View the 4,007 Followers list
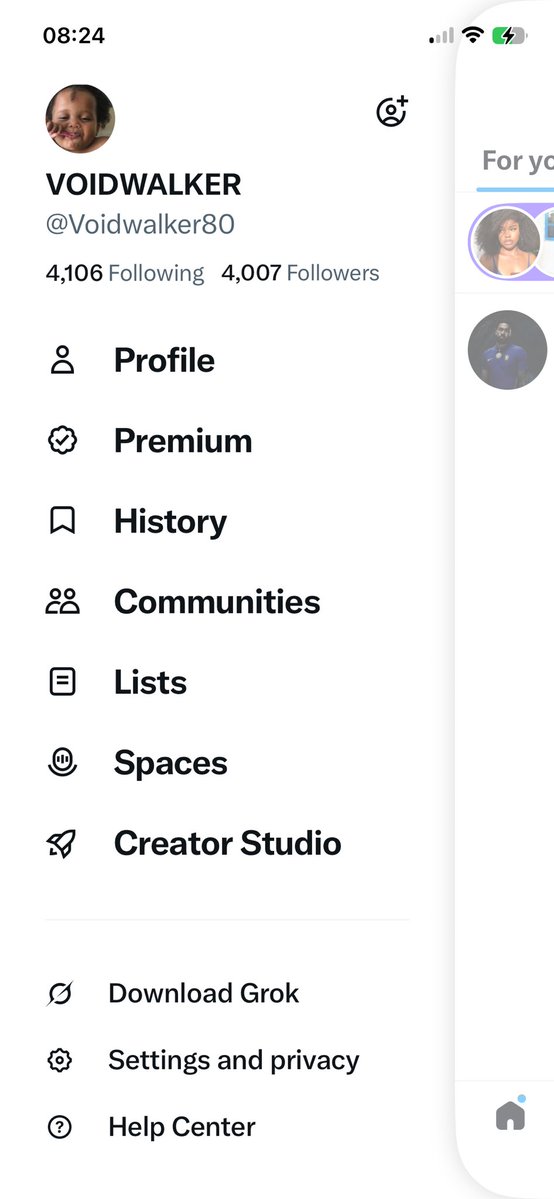The width and height of the screenshot is (554, 1199). point(300,273)
